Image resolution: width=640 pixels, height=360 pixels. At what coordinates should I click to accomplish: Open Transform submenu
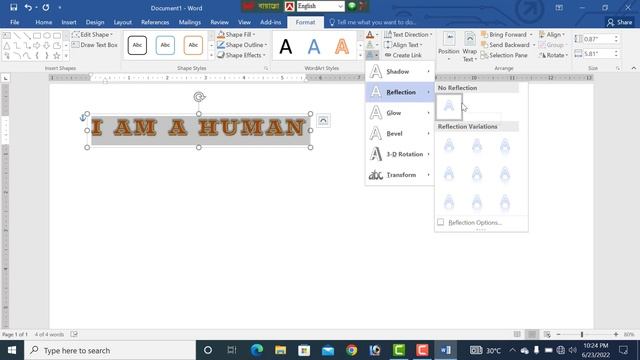(400, 175)
